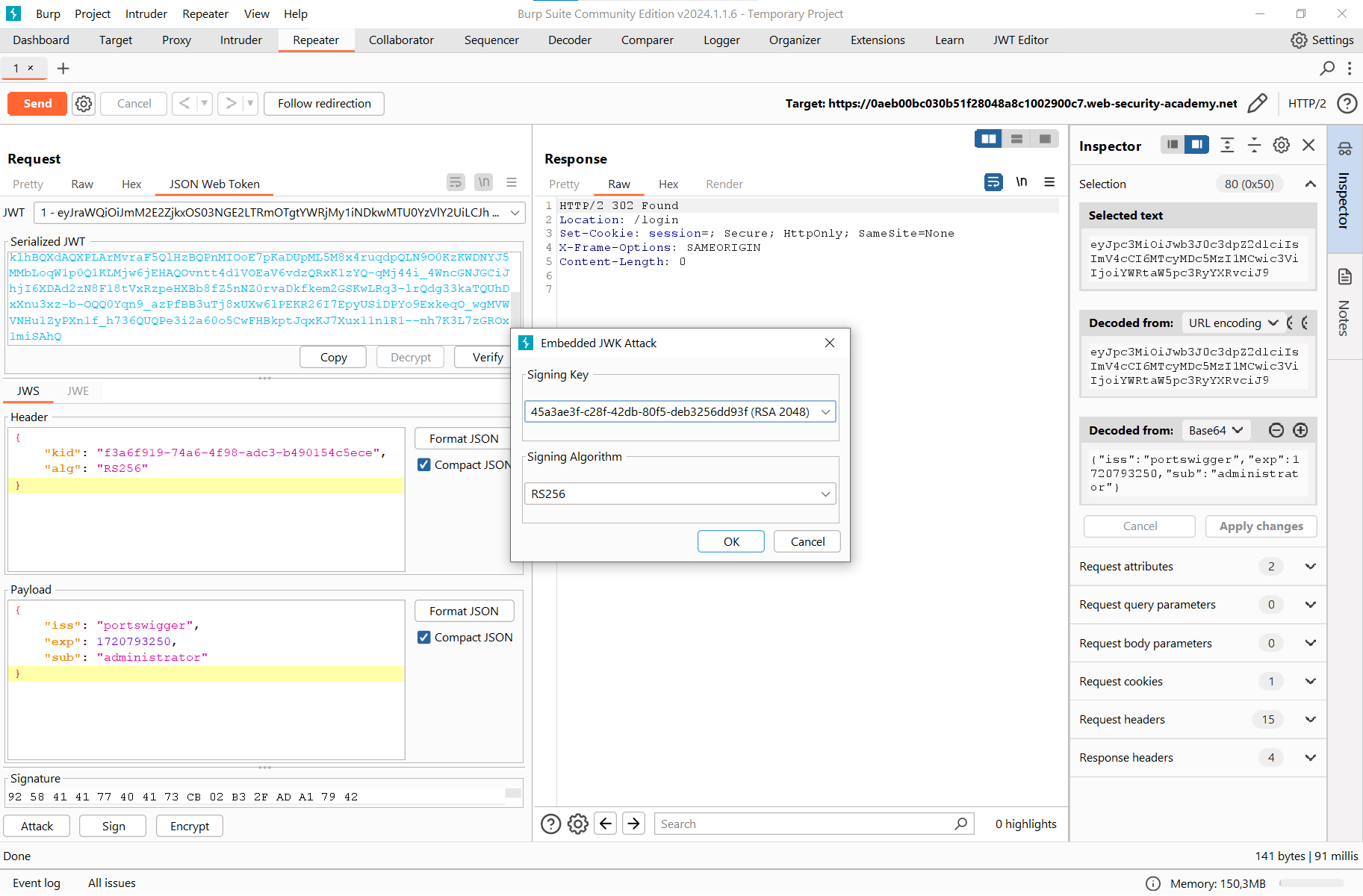
Task: Go to previous request with the left arrow
Action: tap(184, 104)
